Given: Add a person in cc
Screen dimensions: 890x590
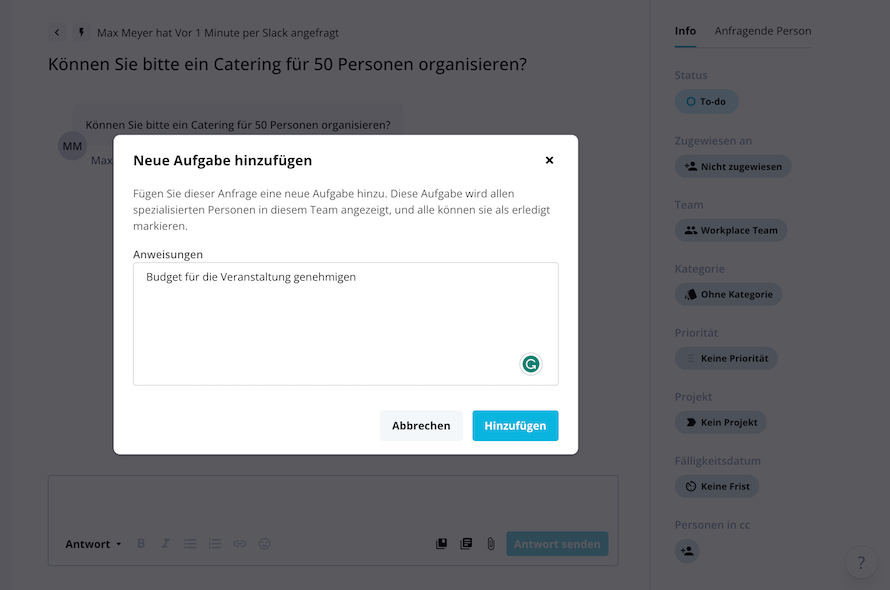Looking at the screenshot, I should click(687, 551).
